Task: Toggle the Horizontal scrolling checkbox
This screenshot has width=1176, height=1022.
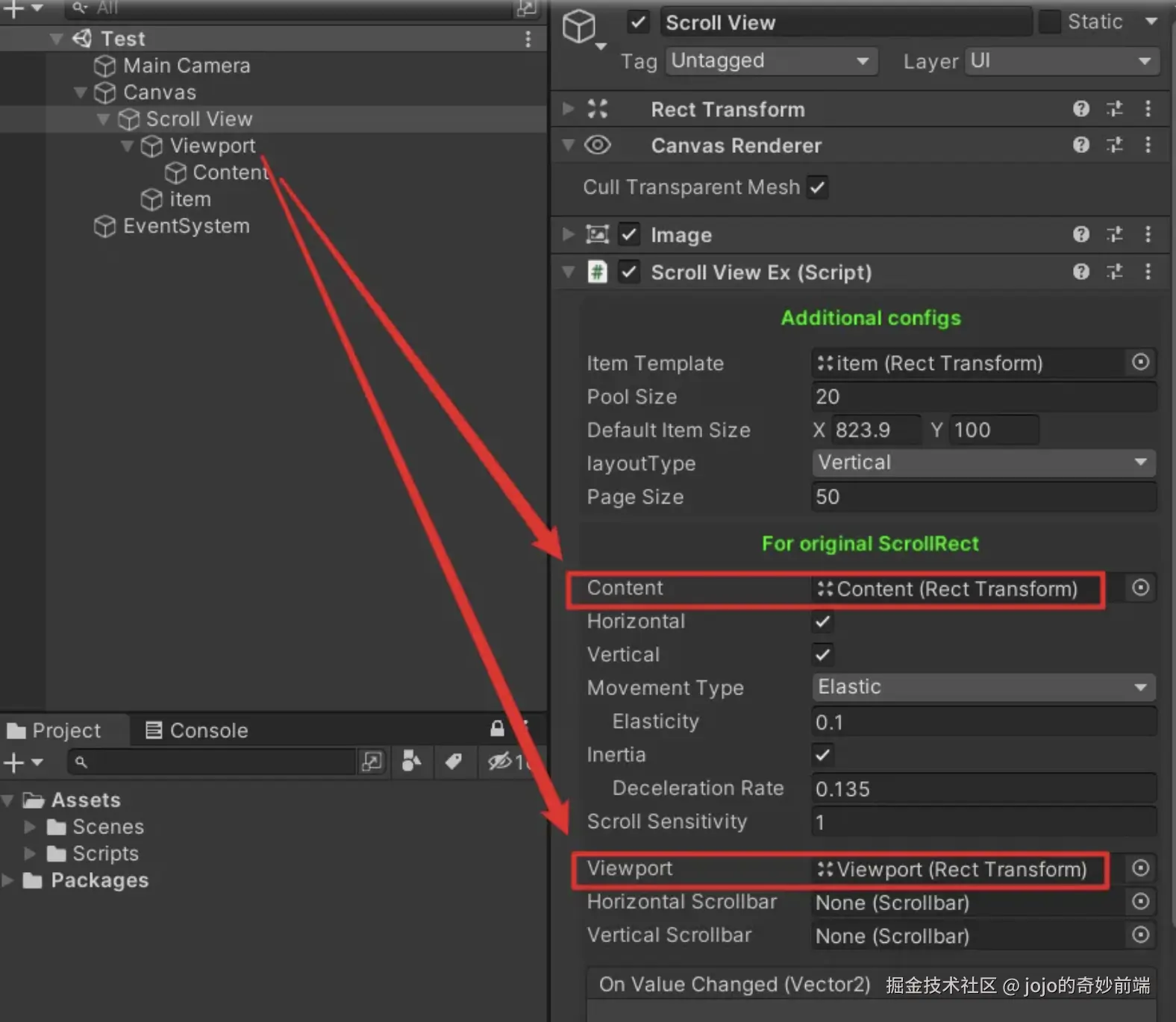Action: 822,621
